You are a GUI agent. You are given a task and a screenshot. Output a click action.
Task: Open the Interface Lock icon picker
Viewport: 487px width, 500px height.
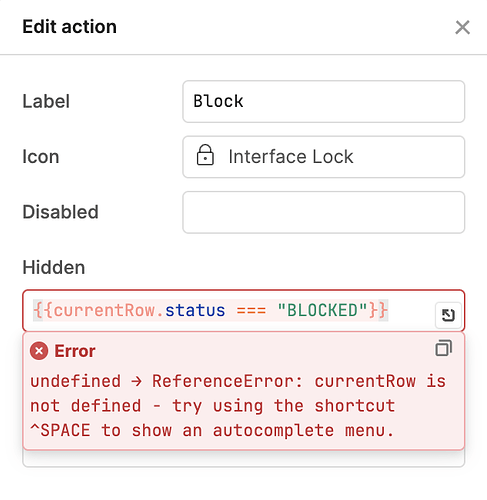click(323, 157)
